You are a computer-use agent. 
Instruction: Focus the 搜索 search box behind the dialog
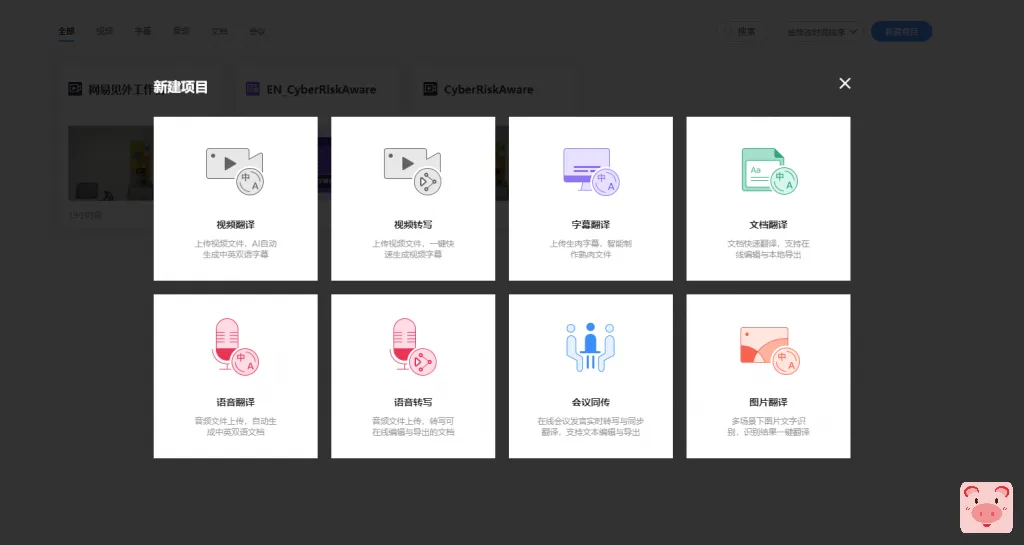pos(742,31)
